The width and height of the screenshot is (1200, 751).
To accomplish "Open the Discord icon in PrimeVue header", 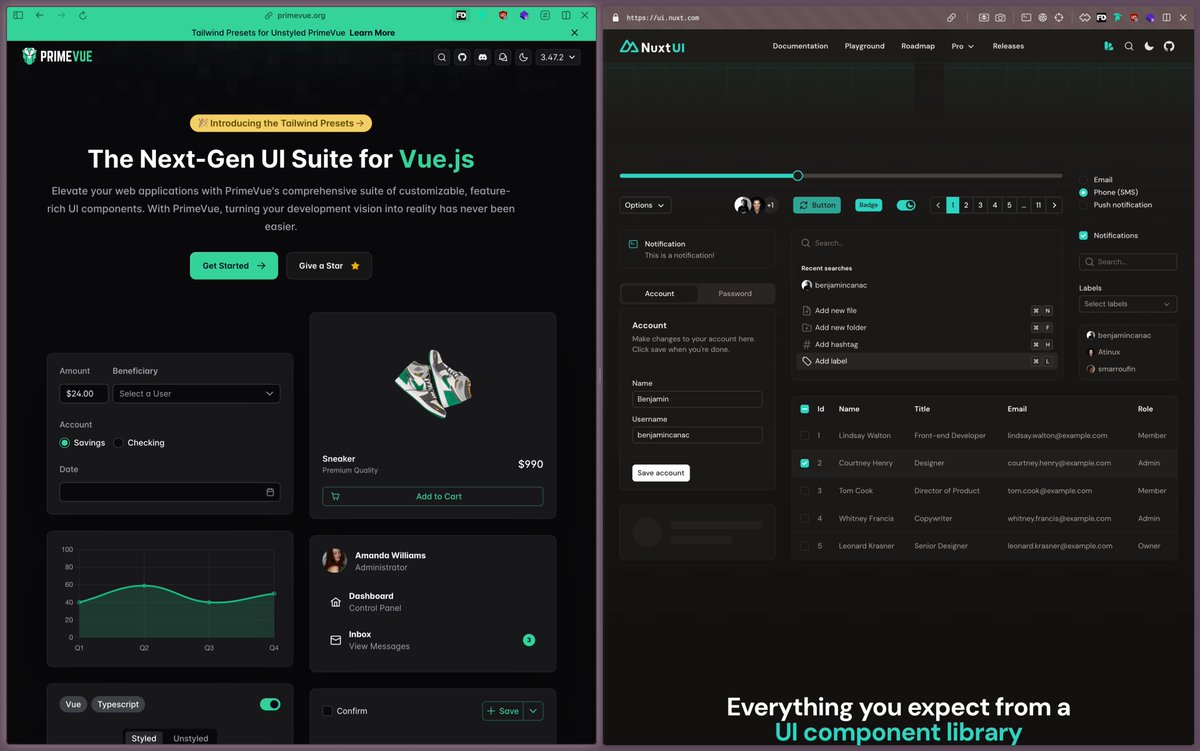I will [x=483, y=57].
